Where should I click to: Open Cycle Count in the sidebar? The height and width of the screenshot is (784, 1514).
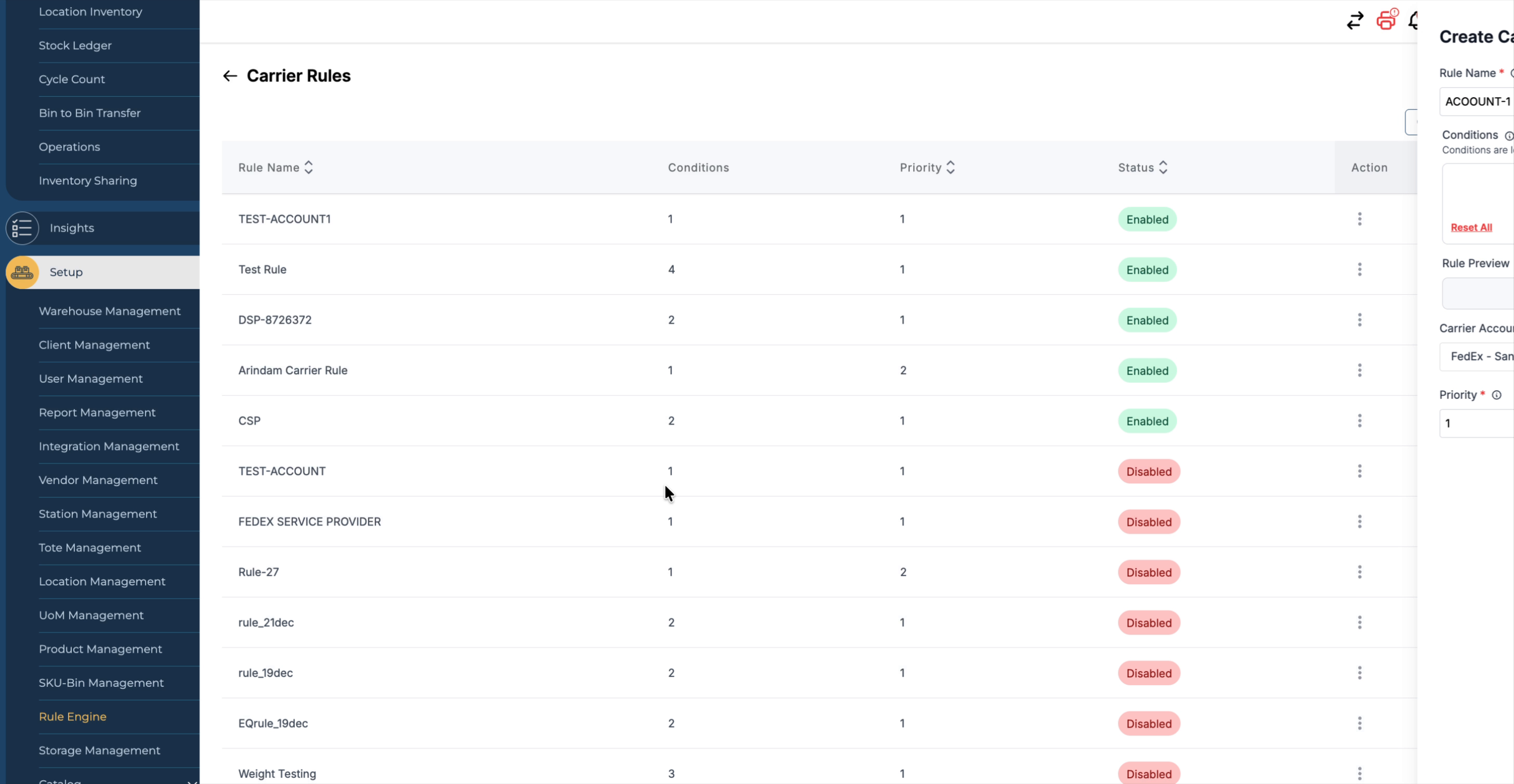pyautogui.click(x=72, y=80)
